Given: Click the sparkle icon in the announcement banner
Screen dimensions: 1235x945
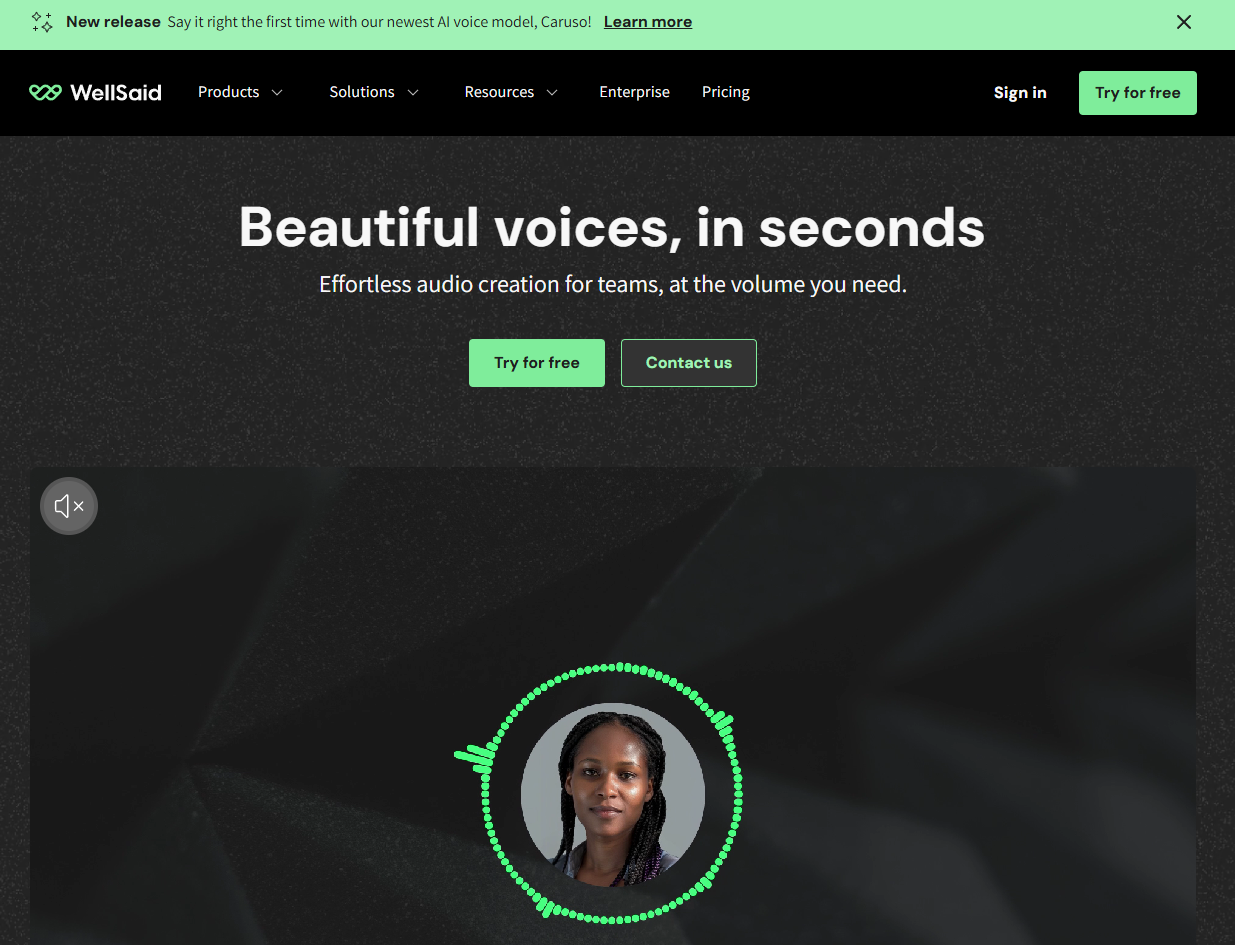Looking at the screenshot, I should 42,22.
